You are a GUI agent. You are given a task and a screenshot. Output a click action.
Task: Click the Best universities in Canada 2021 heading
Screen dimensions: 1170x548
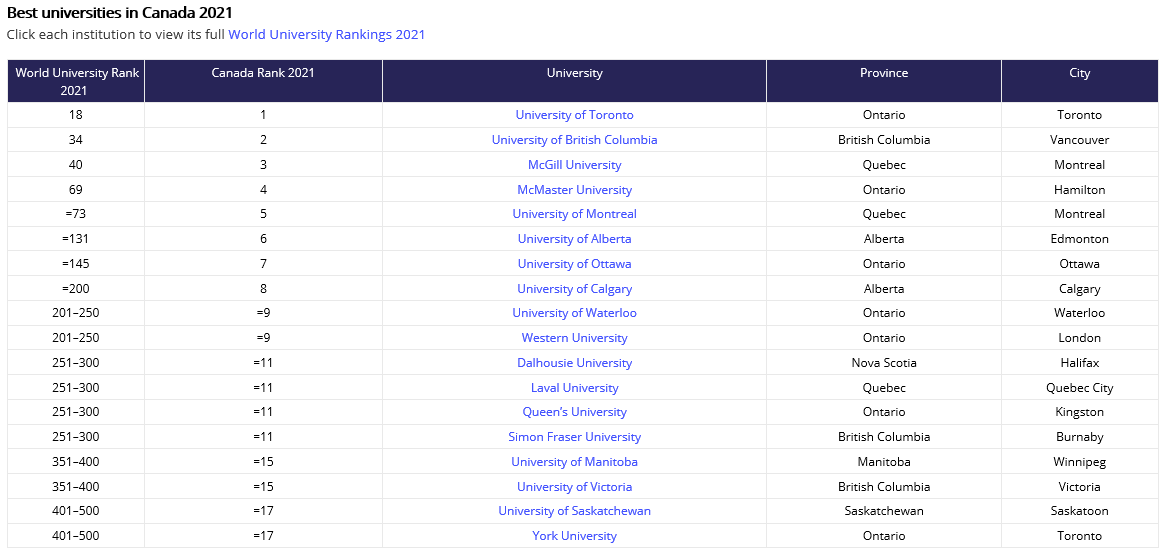119,13
